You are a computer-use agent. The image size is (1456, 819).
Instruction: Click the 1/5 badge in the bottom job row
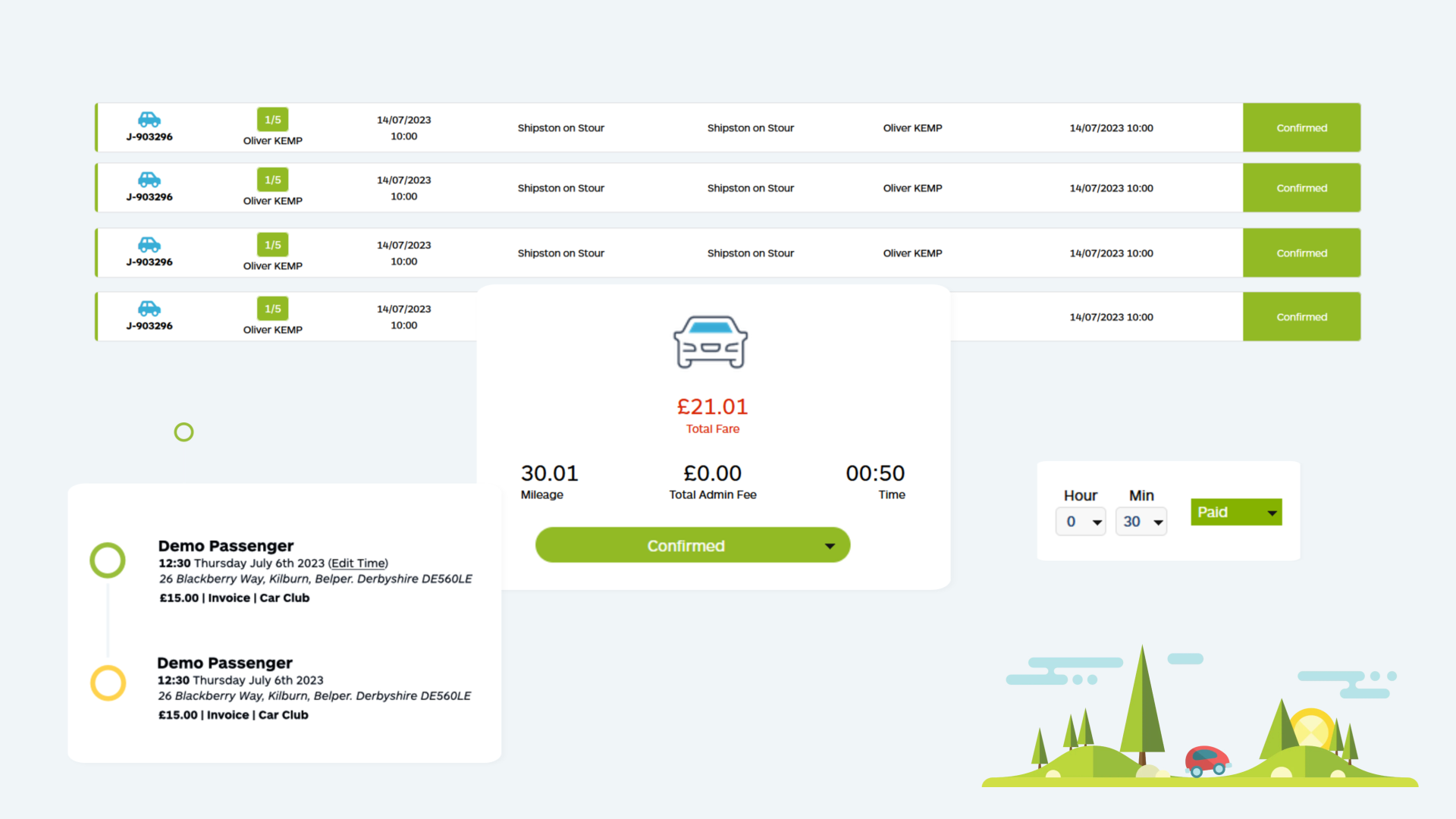tap(273, 309)
